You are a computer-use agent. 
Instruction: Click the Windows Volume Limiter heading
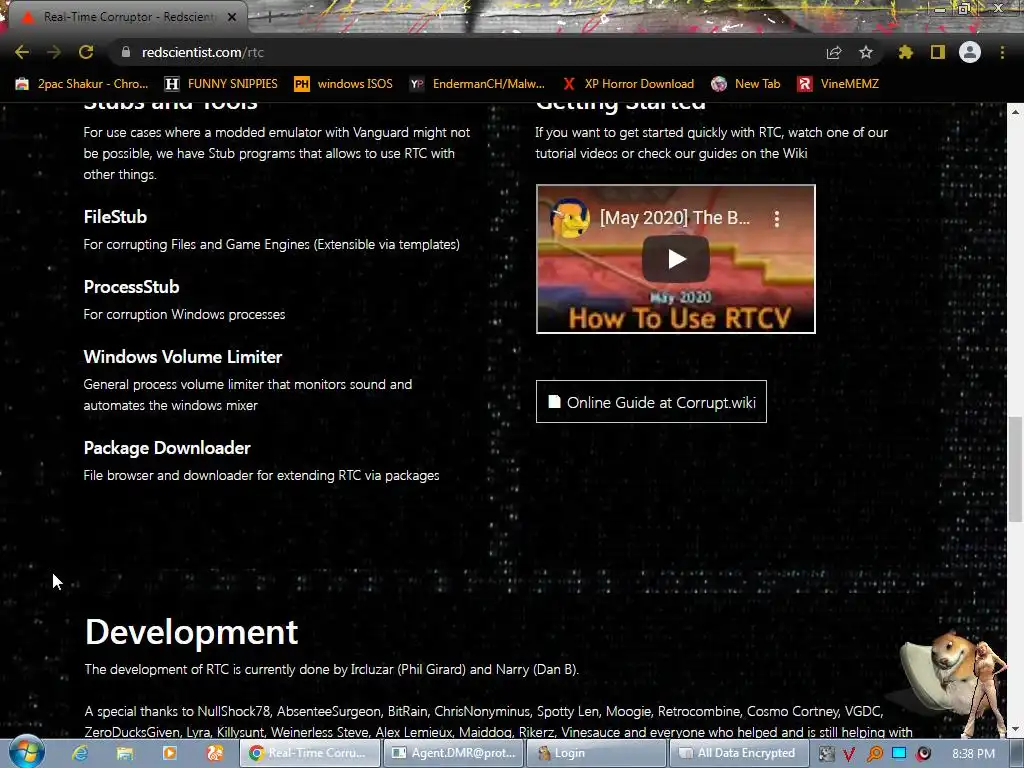pyautogui.click(x=183, y=357)
